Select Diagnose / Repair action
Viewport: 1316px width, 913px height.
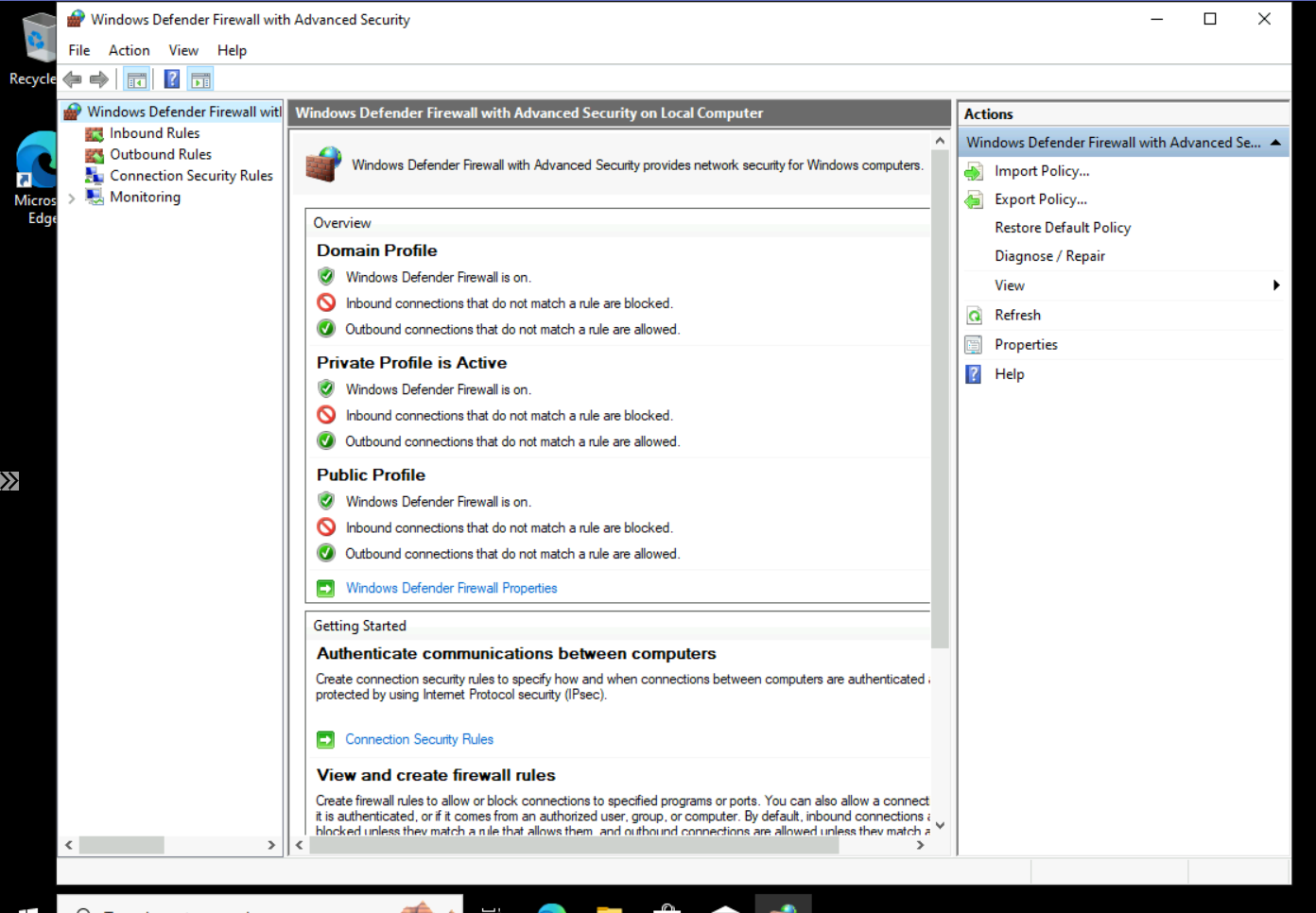pyautogui.click(x=1049, y=256)
